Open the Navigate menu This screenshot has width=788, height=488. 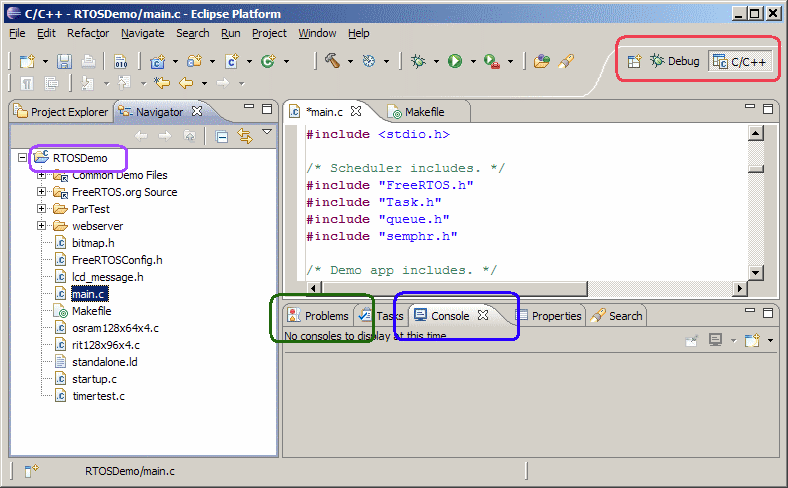pos(143,33)
